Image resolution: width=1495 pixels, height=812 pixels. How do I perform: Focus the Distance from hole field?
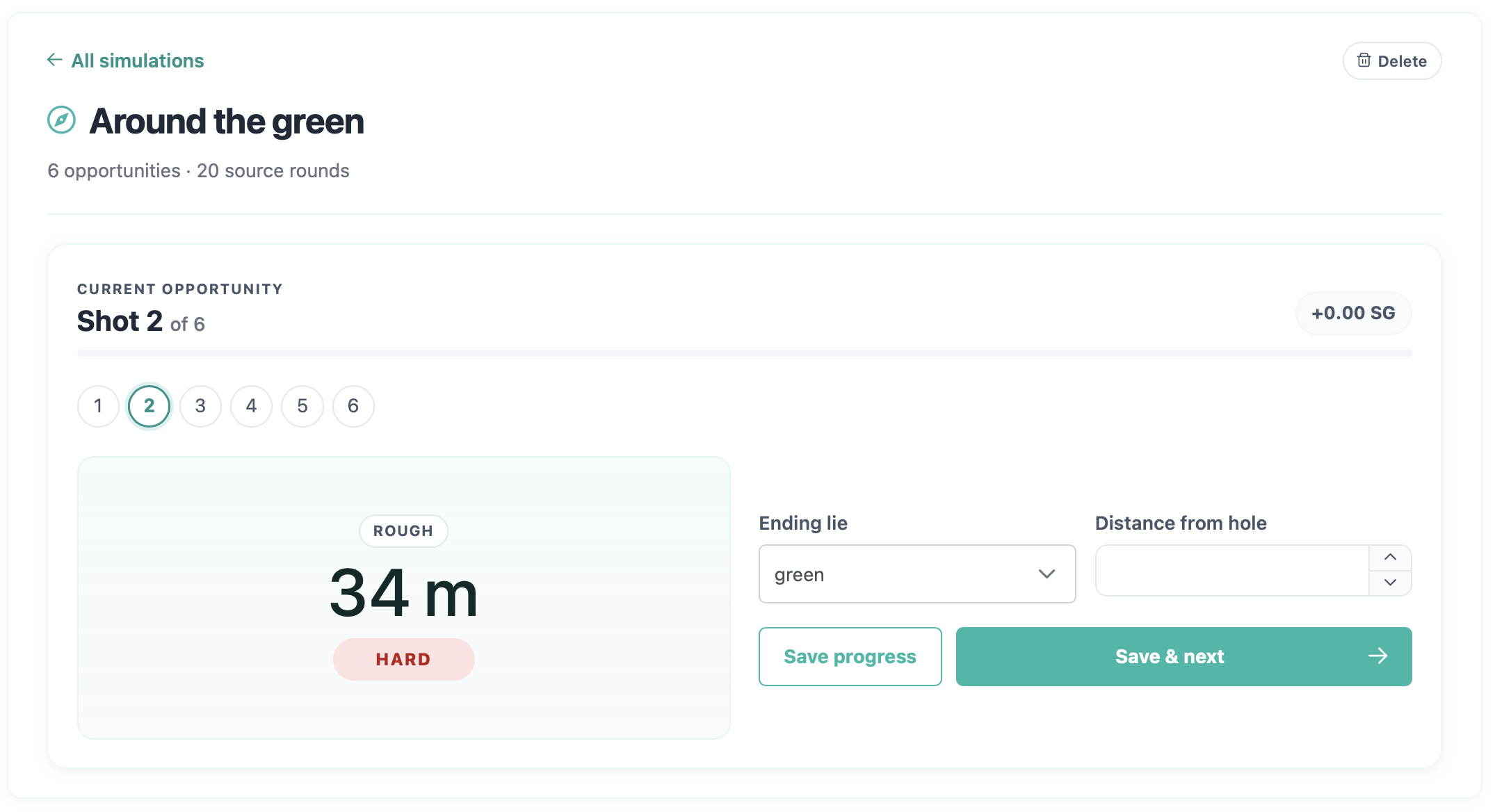click(1232, 571)
